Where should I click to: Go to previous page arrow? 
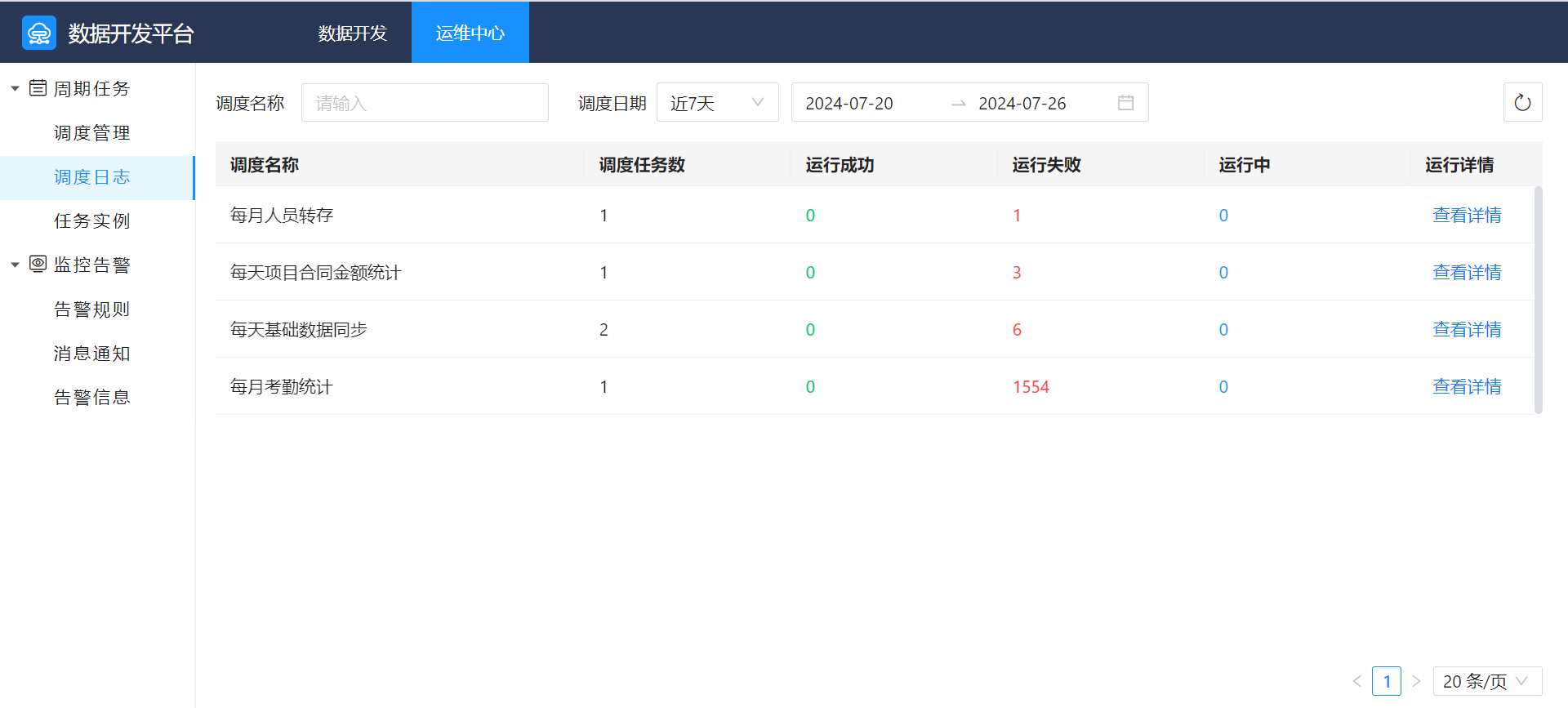[x=1357, y=681]
